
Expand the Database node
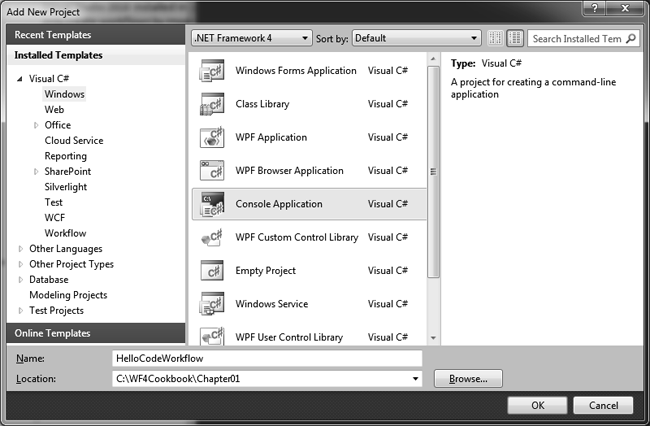pyautogui.click(x=20, y=280)
